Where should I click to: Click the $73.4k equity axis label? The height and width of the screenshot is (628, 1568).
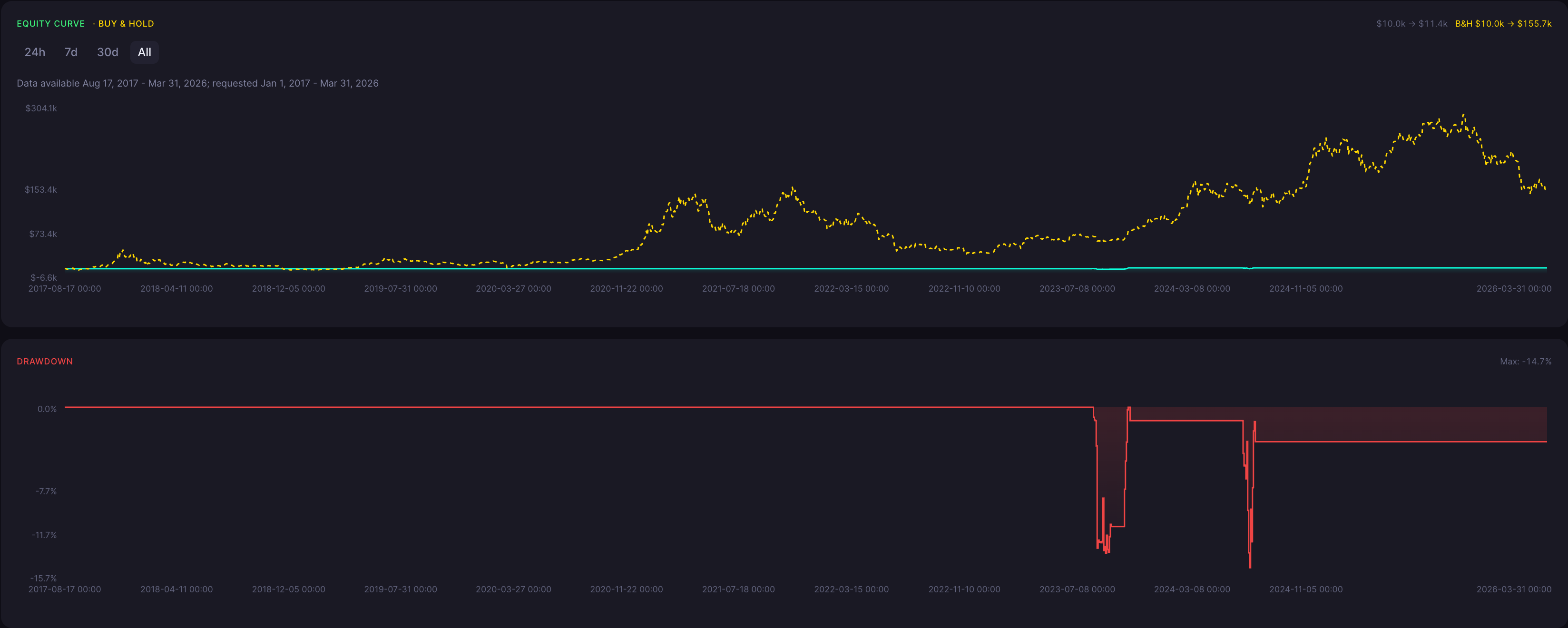pyautogui.click(x=43, y=234)
